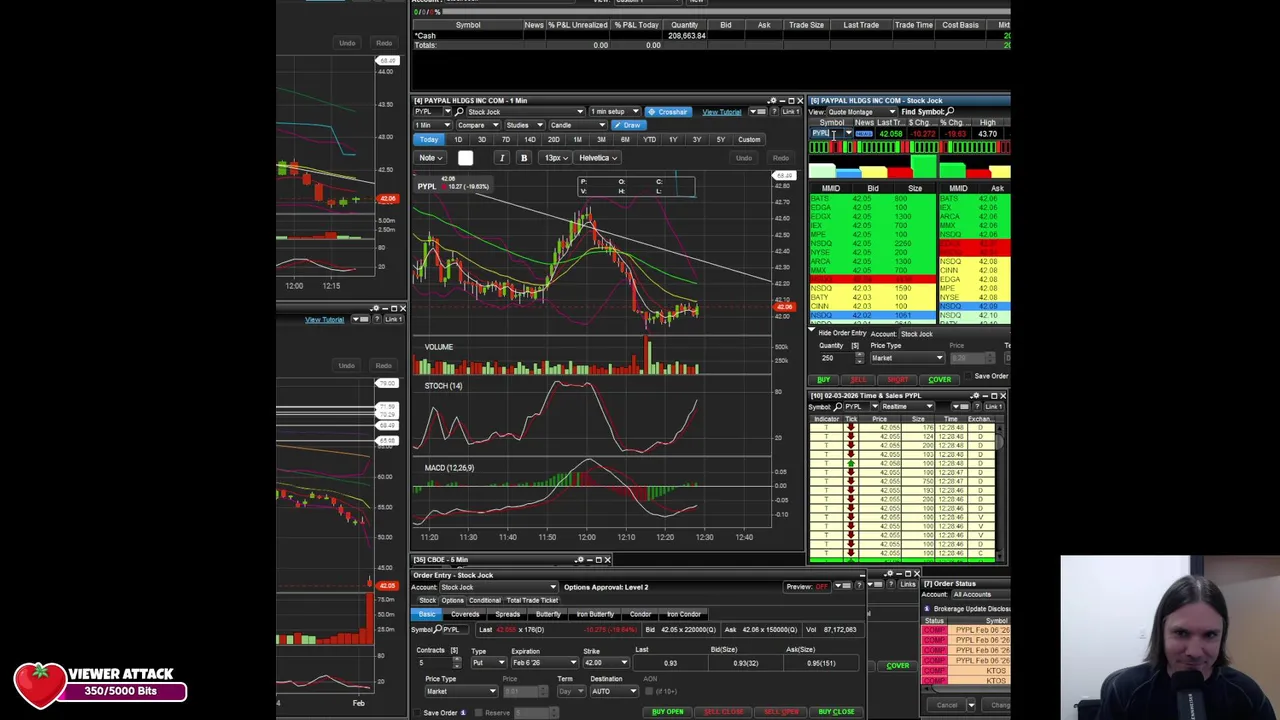Select the Today time range tab
This screenshot has width=1280, height=720.
(x=429, y=139)
